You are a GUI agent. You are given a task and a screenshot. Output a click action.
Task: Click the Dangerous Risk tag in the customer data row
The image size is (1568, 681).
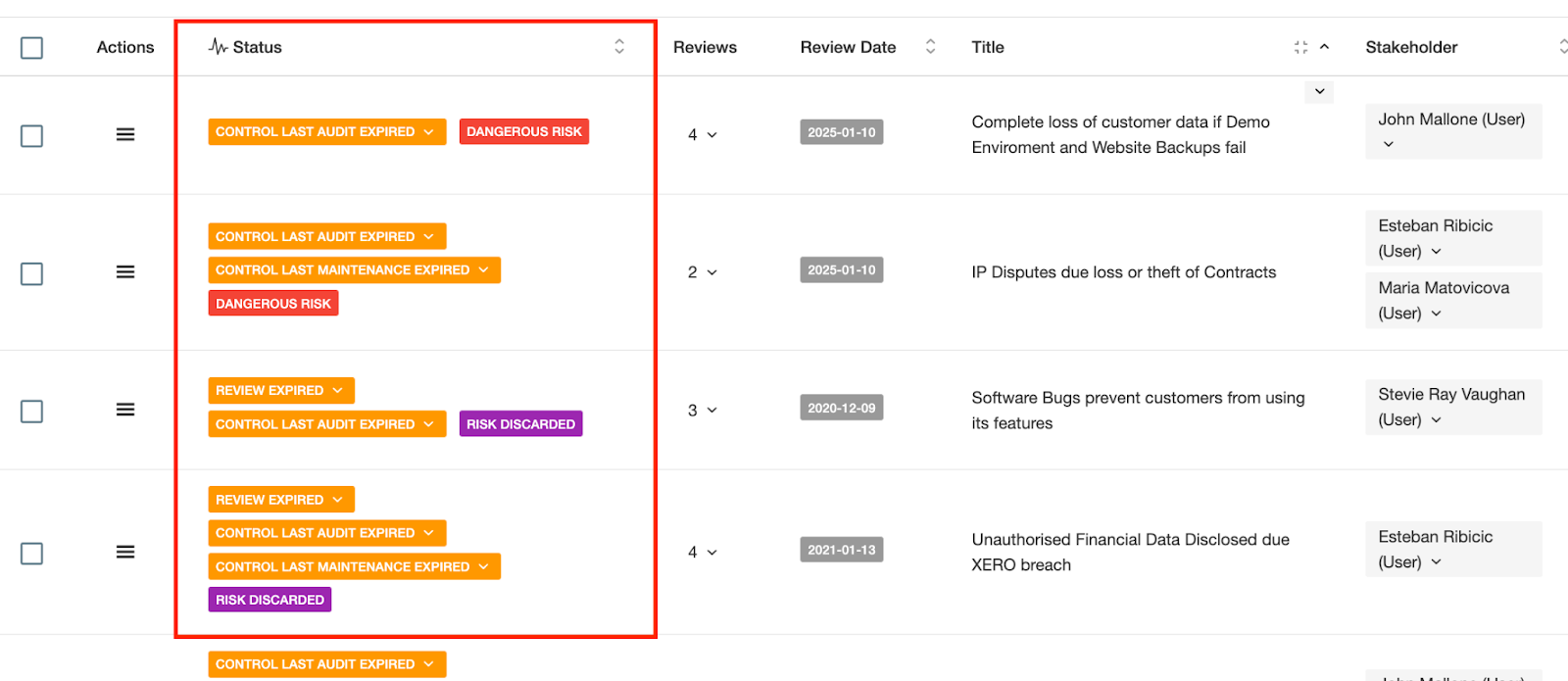point(524,131)
